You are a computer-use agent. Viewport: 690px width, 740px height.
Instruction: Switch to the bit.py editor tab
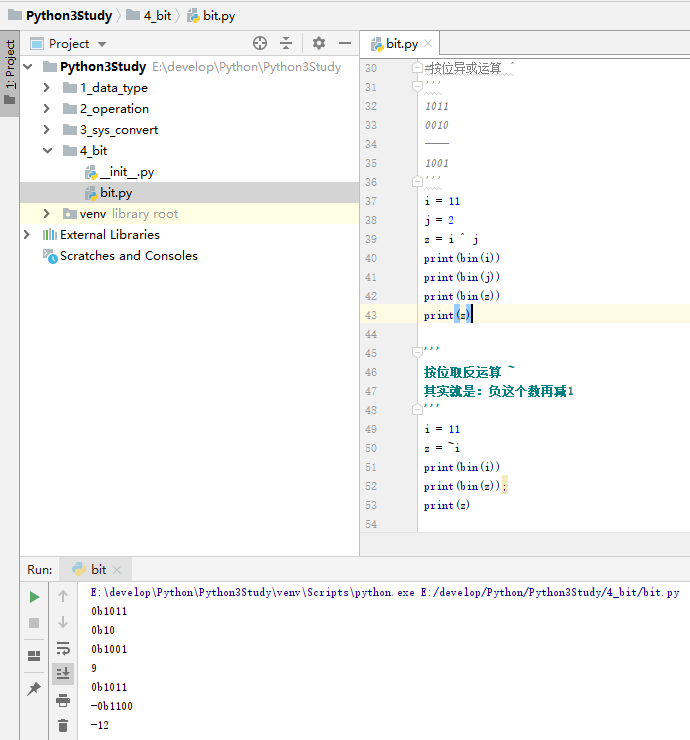[x=400, y=43]
